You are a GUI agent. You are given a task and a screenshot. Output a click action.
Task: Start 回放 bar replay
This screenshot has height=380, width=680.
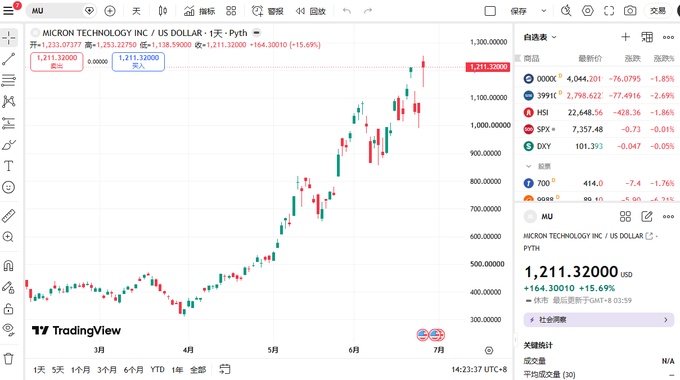click(311, 11)
